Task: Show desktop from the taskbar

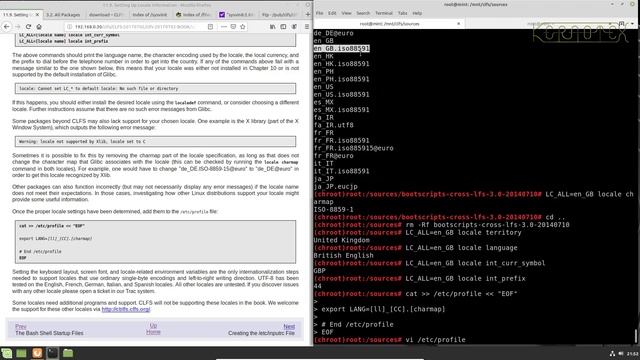Action: [x=21, y=353]
